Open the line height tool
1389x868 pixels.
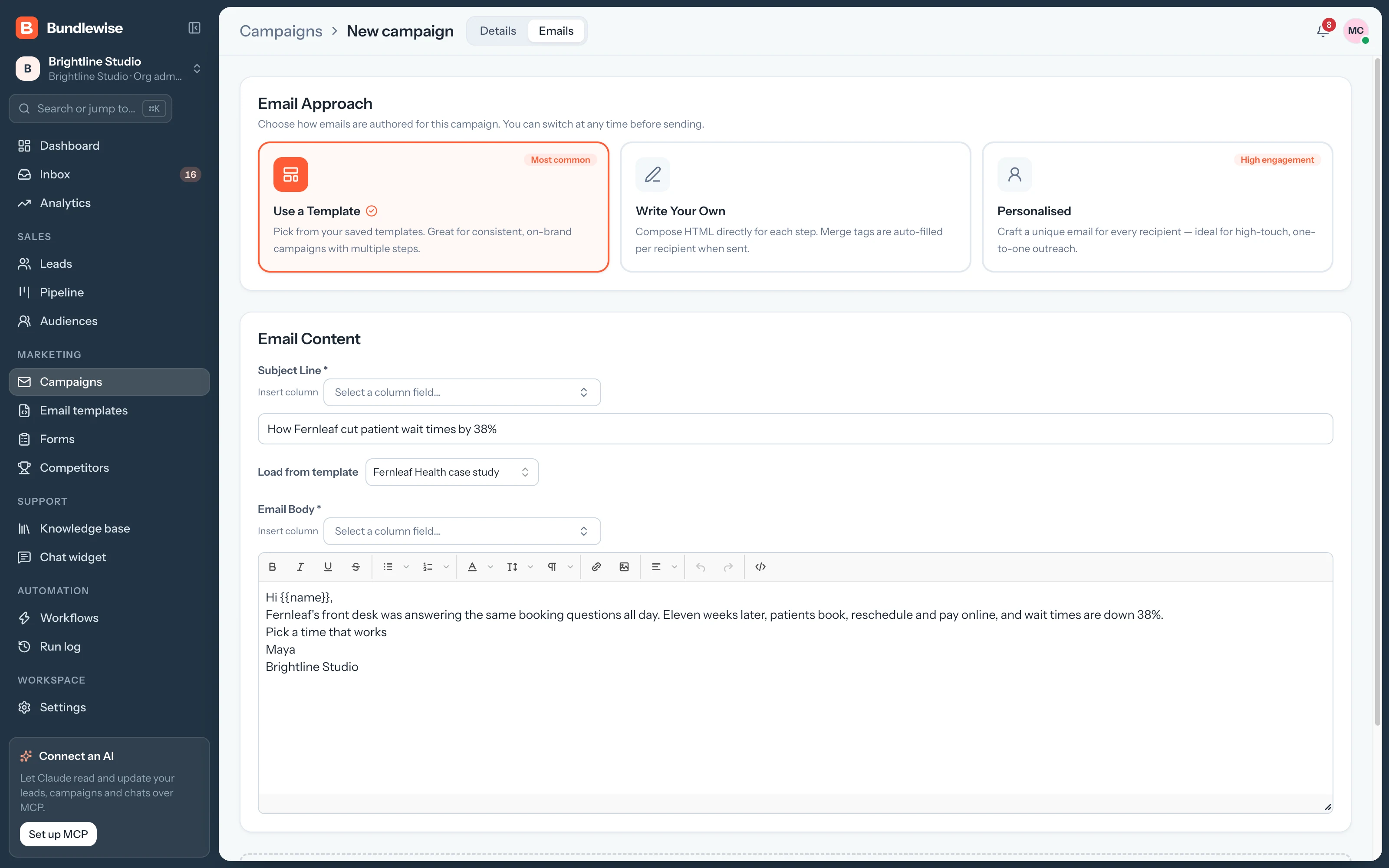pos(512,567)
